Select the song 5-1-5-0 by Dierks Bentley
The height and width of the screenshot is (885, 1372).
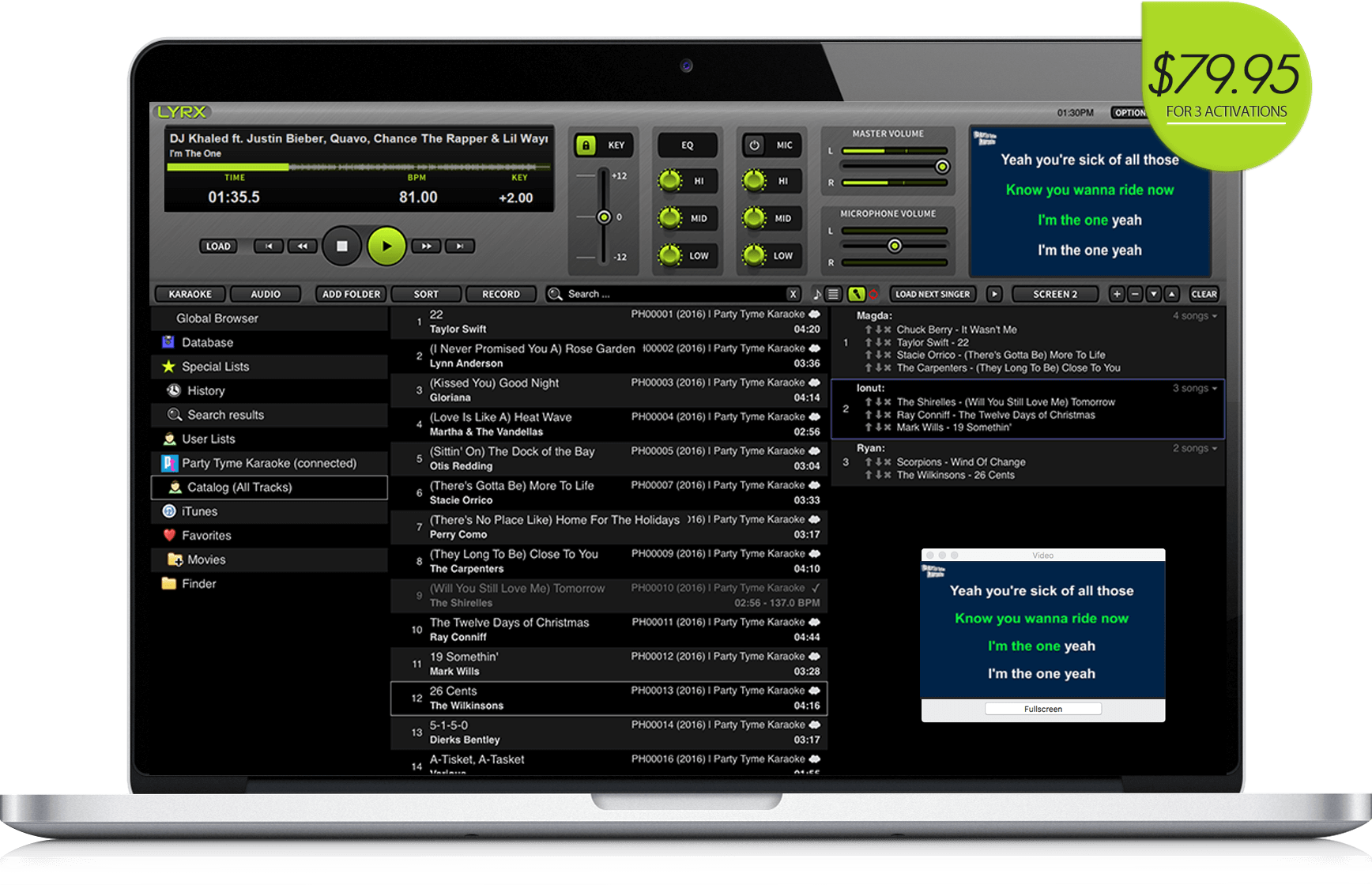[609, 732]
